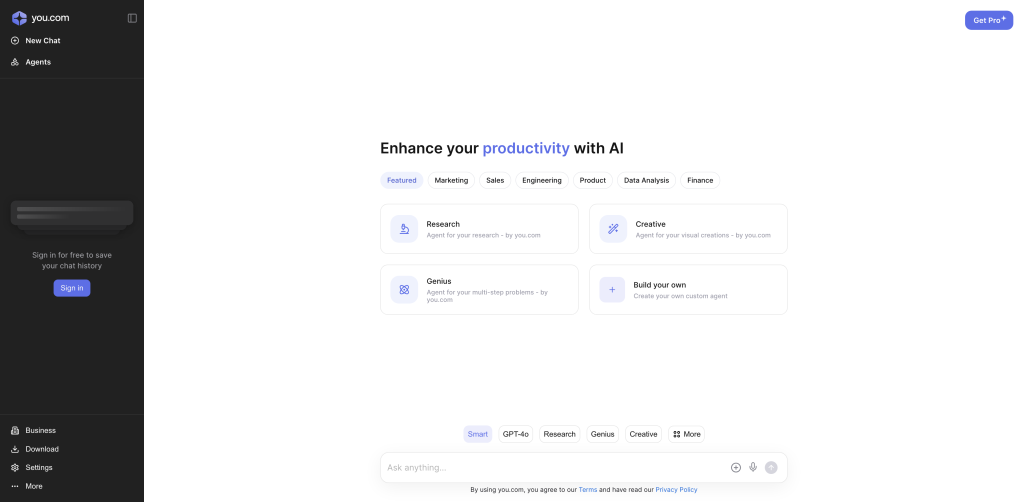Collapse the sidebar with the panel icon

tap(132, 18)
